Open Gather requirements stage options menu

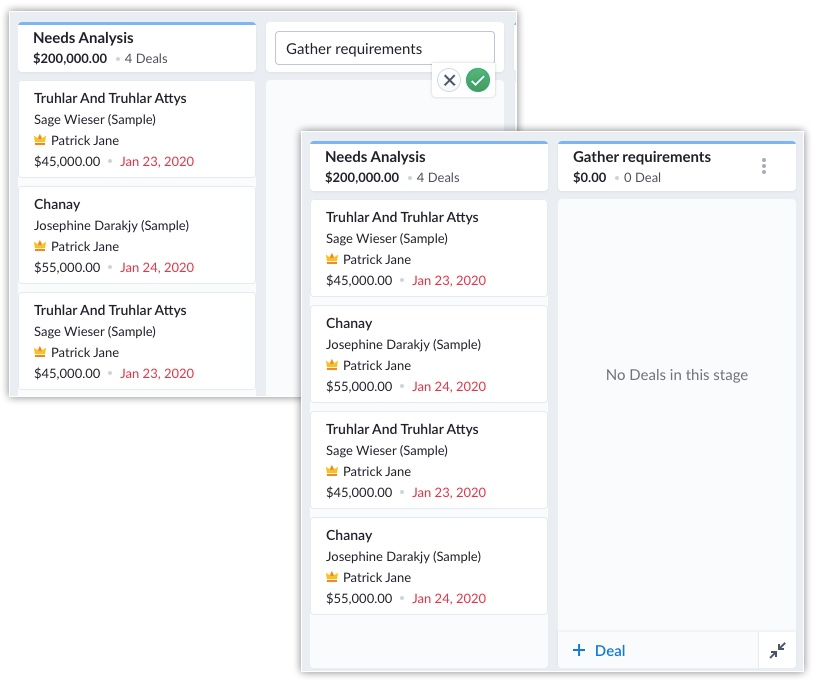coord(764,166)
